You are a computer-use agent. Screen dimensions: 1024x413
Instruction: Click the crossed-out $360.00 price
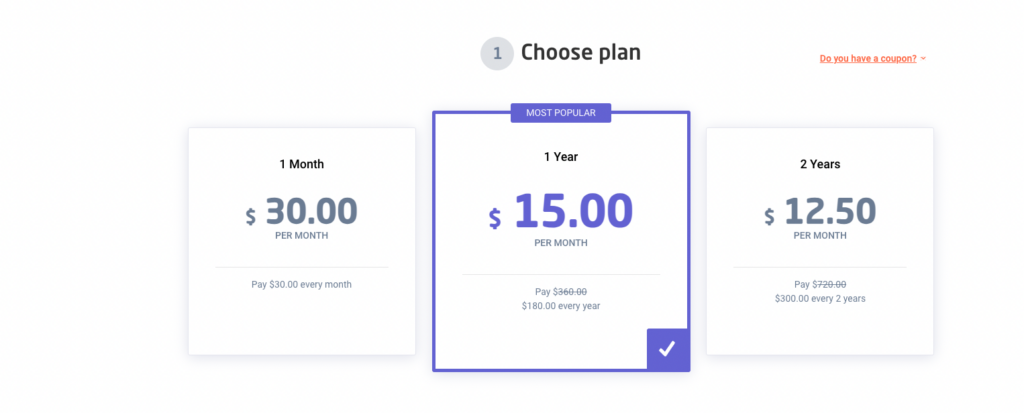[570, 291]
